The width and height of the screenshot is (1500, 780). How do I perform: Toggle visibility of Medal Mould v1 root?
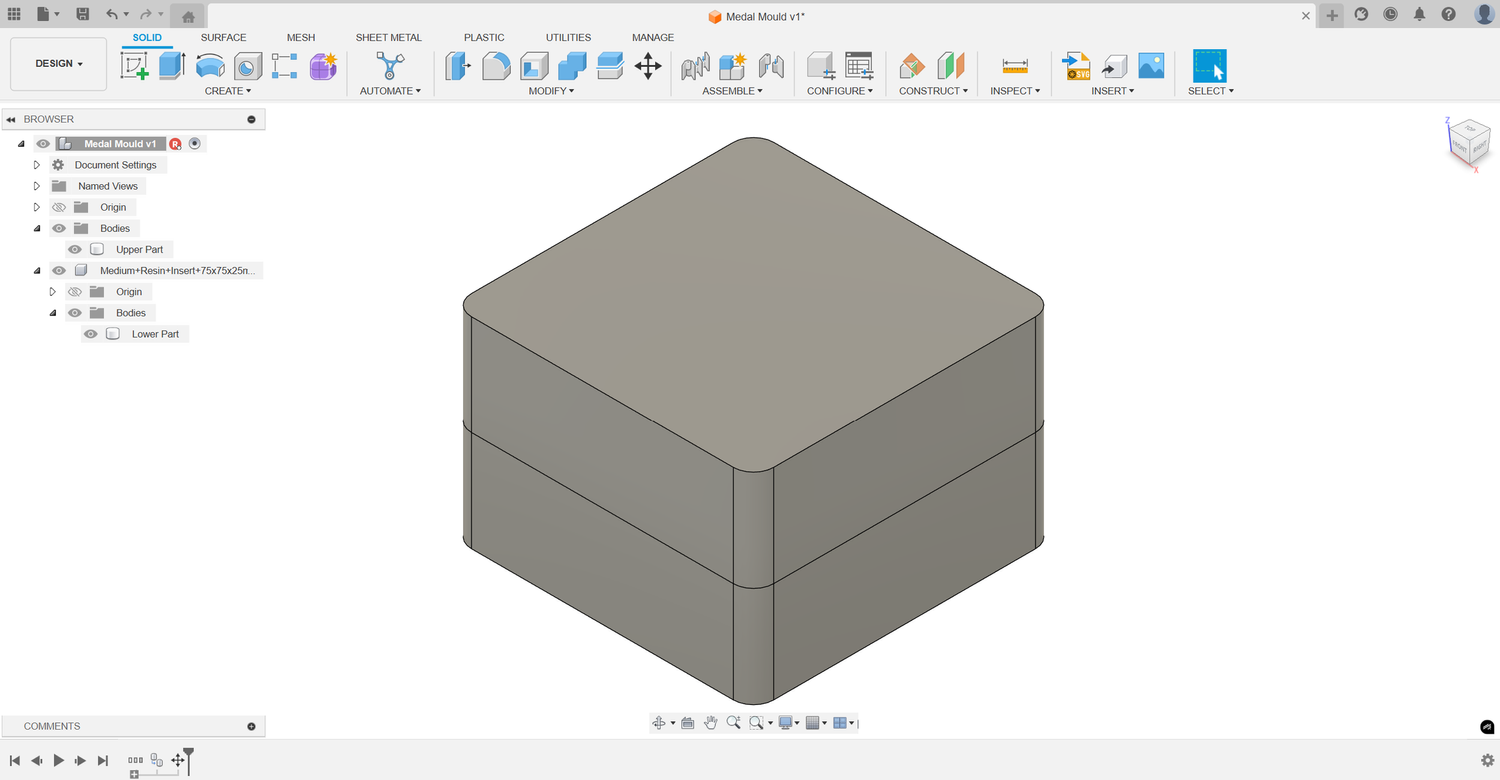point(43,144)
